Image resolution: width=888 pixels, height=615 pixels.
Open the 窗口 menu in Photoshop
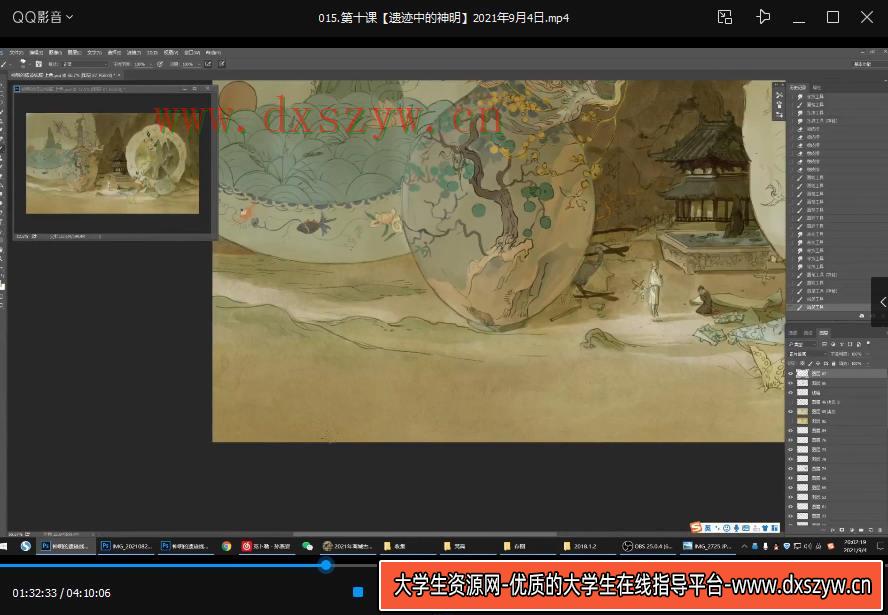192,53
